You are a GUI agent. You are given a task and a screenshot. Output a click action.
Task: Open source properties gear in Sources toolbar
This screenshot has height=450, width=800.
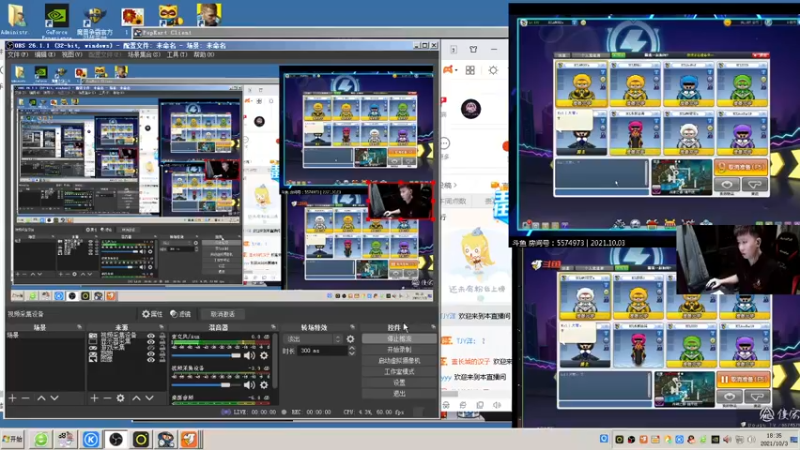pyautogui.click(x=120, y=398)
